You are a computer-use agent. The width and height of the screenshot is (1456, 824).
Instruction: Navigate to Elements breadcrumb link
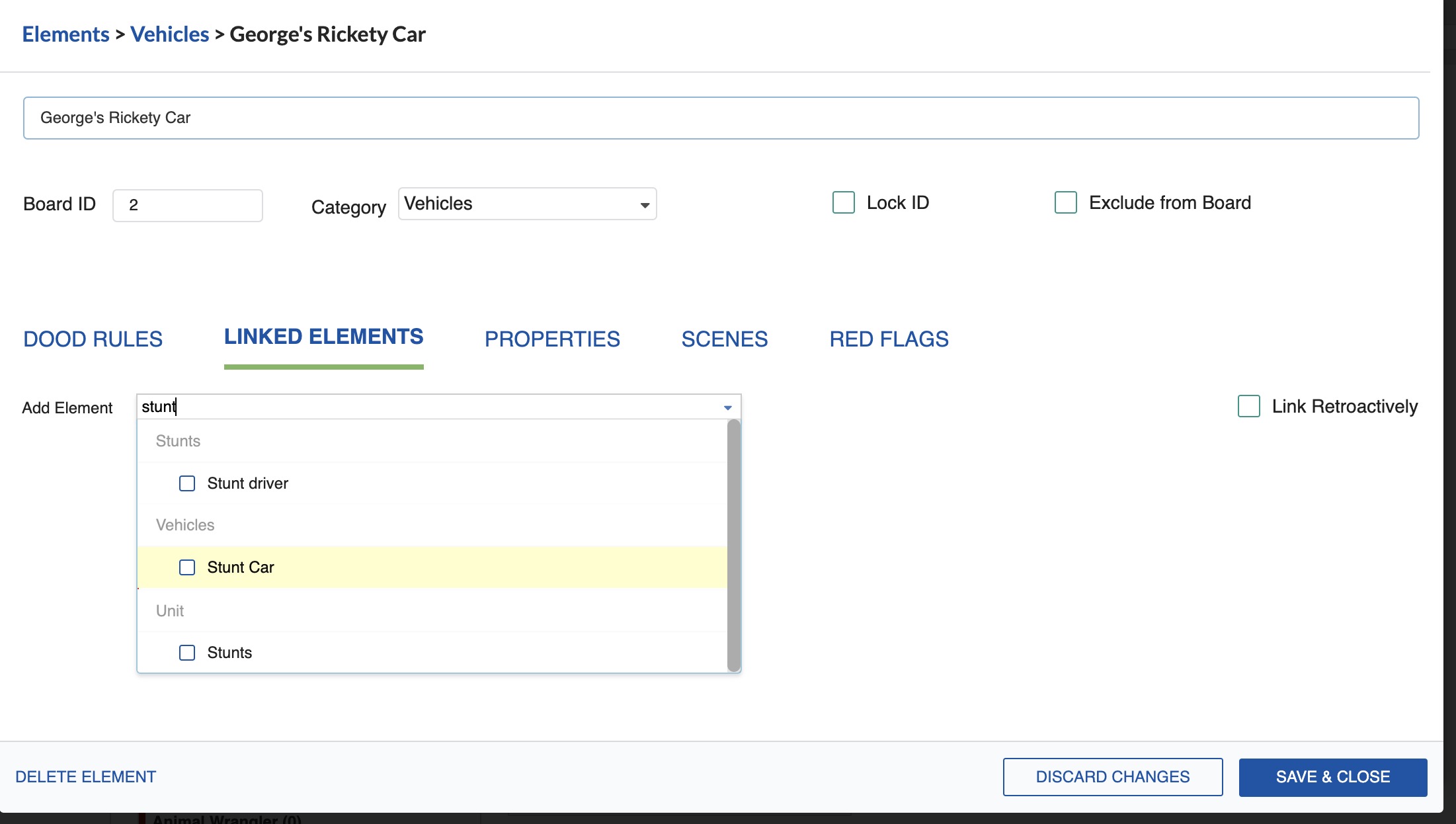click(65, 34)
